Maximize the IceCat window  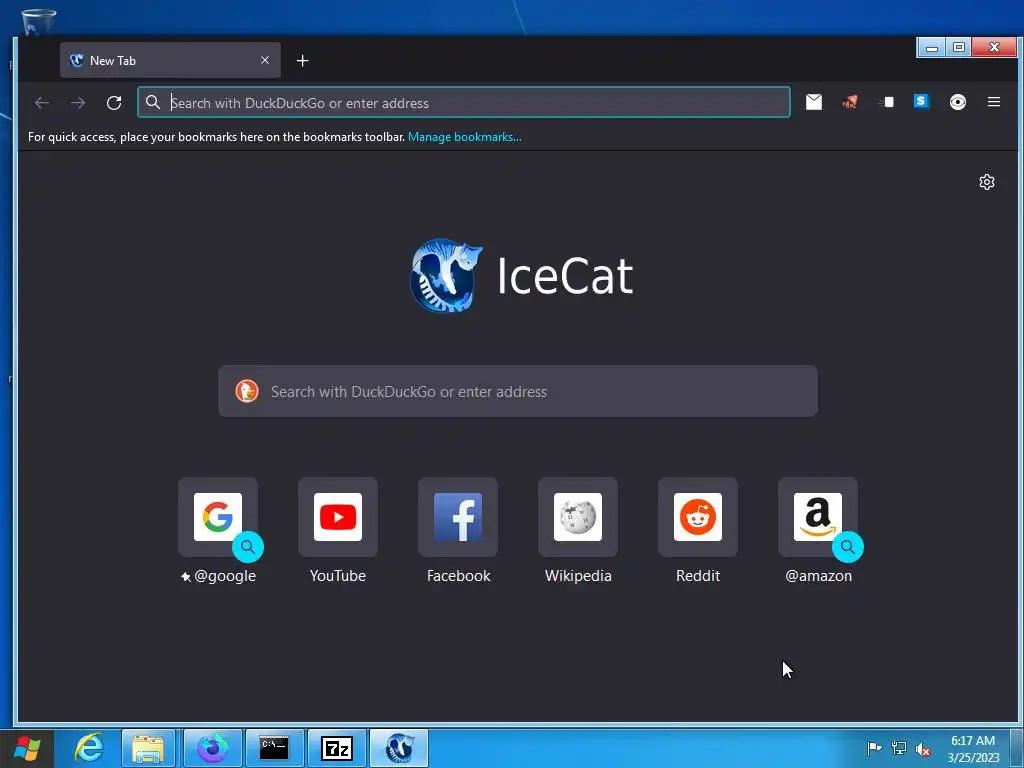(959, 48)
